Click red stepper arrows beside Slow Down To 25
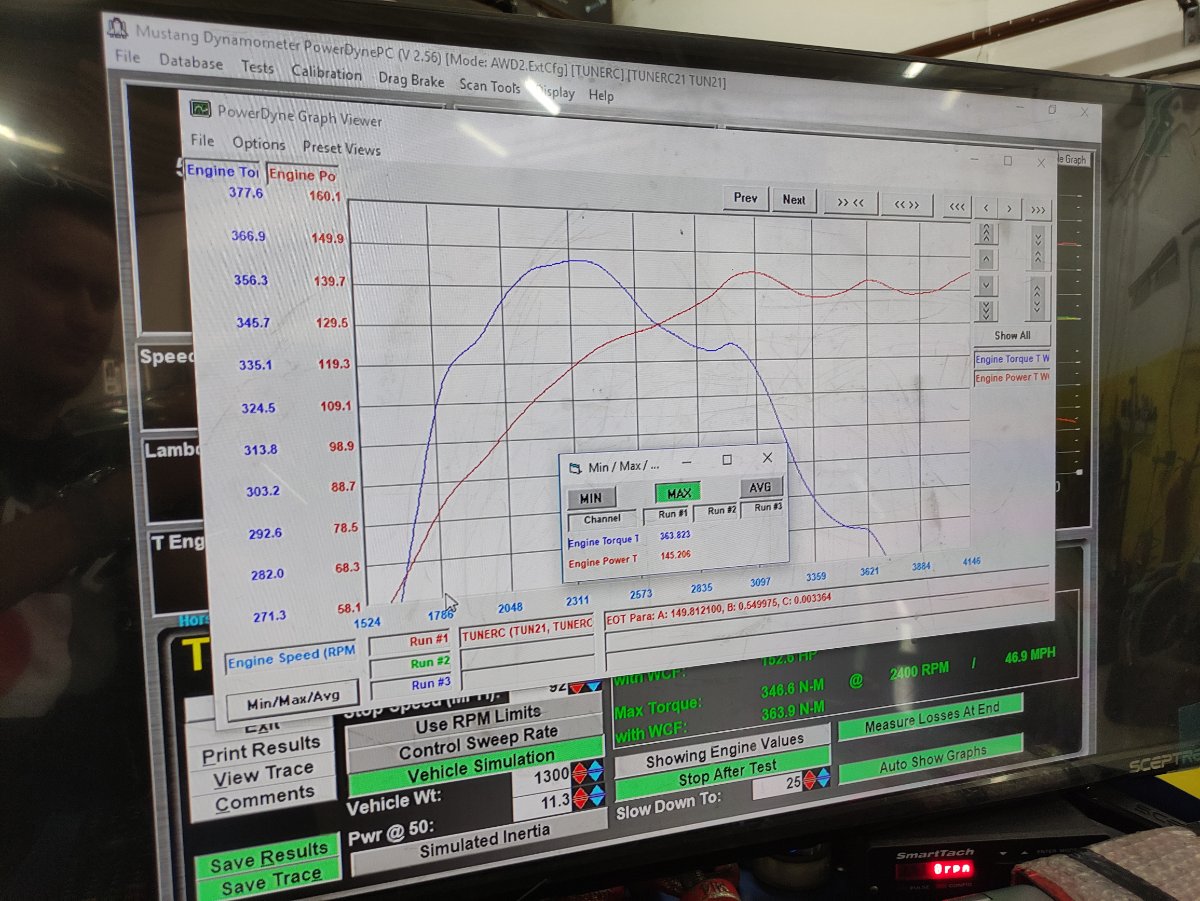1200x901 pixels. click(x=808, y=781)
